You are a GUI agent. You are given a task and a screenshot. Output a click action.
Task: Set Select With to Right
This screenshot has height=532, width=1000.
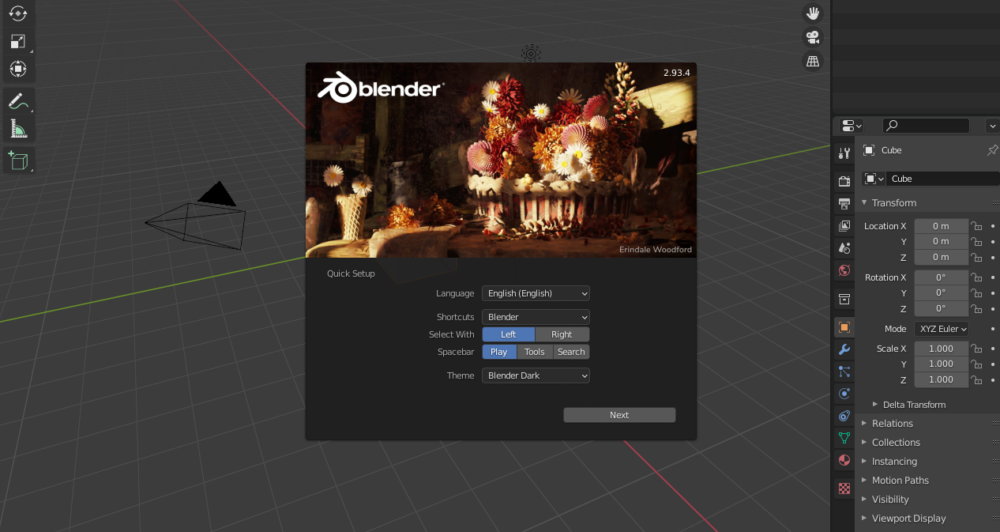562,334
